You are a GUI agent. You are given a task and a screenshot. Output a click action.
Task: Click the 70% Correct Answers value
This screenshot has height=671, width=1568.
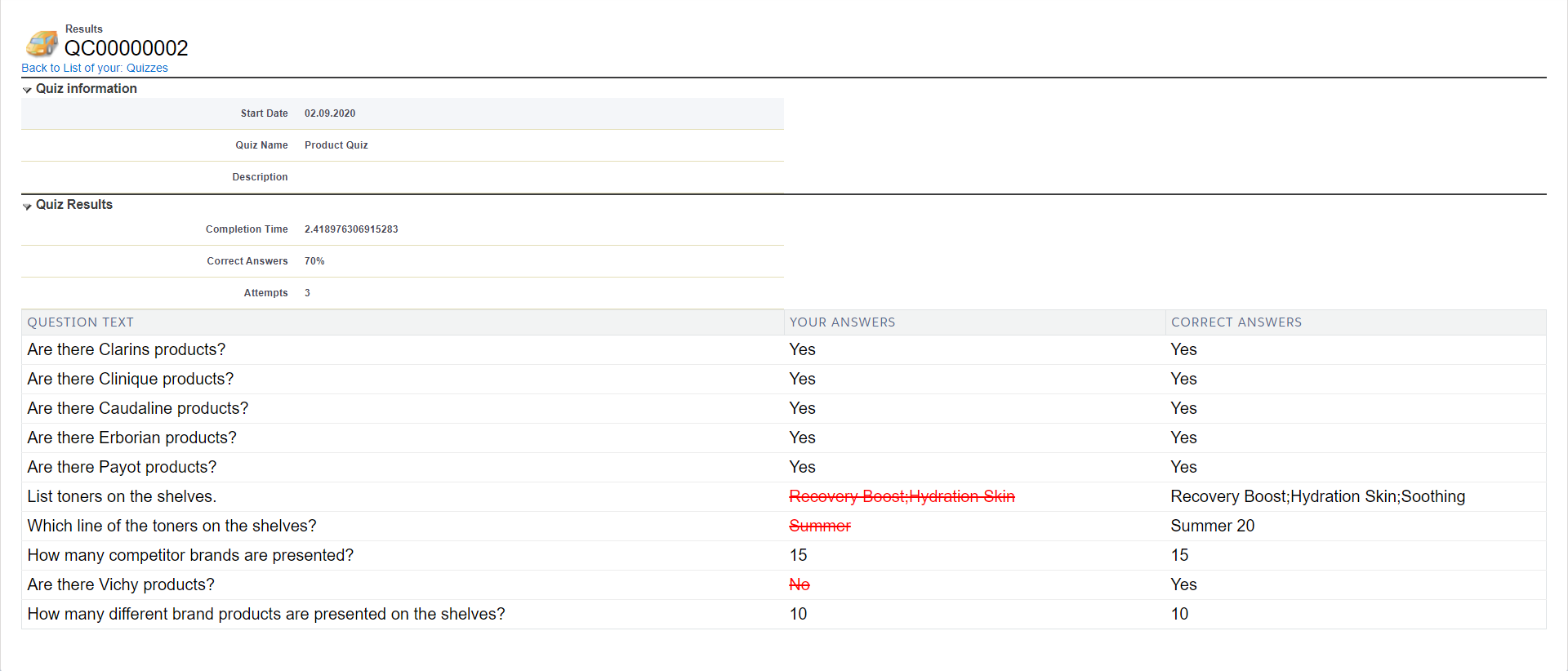click(314, 261)
